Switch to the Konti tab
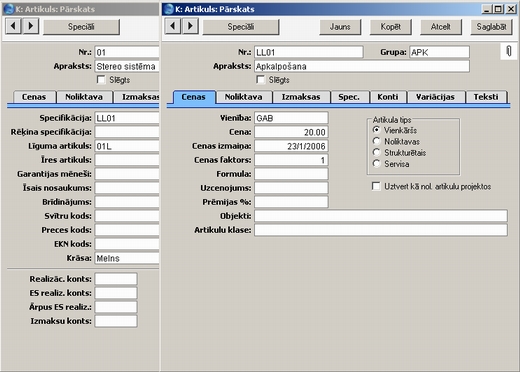 click(388, 97)
